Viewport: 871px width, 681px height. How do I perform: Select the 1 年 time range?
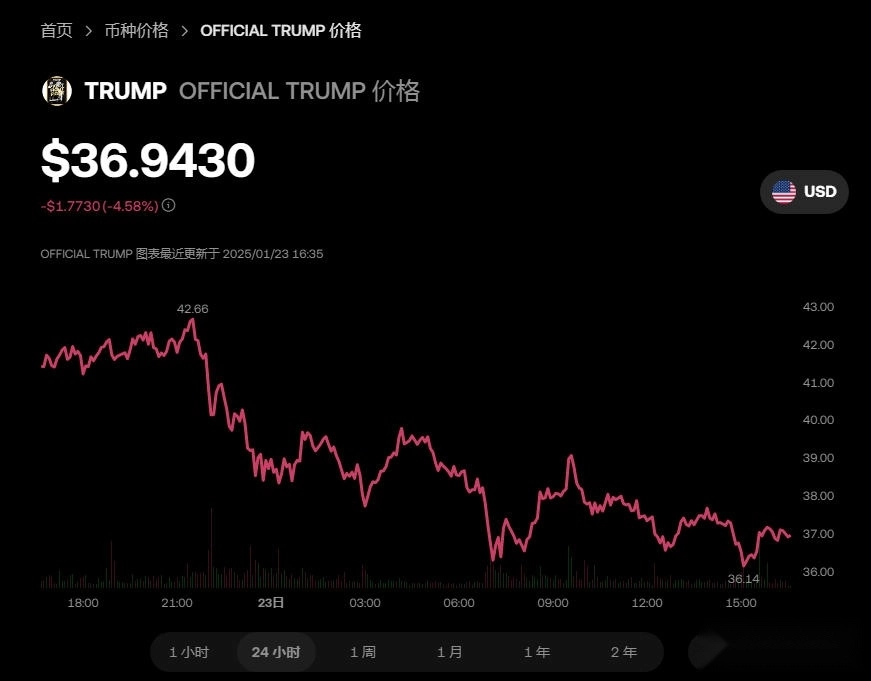coord(537,652)
